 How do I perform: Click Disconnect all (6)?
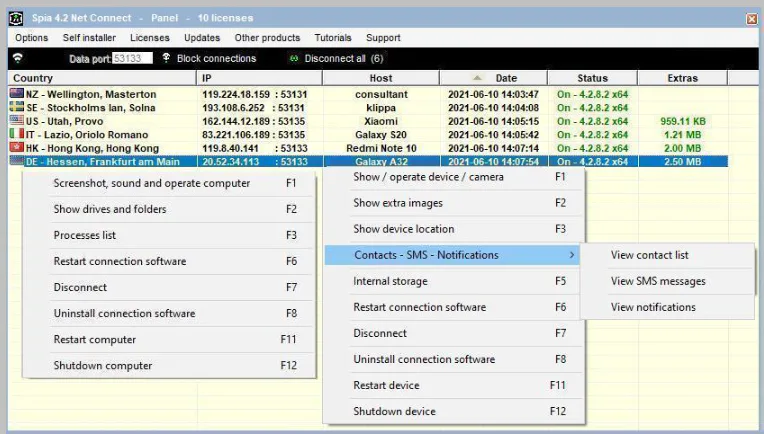pos(344,58)
